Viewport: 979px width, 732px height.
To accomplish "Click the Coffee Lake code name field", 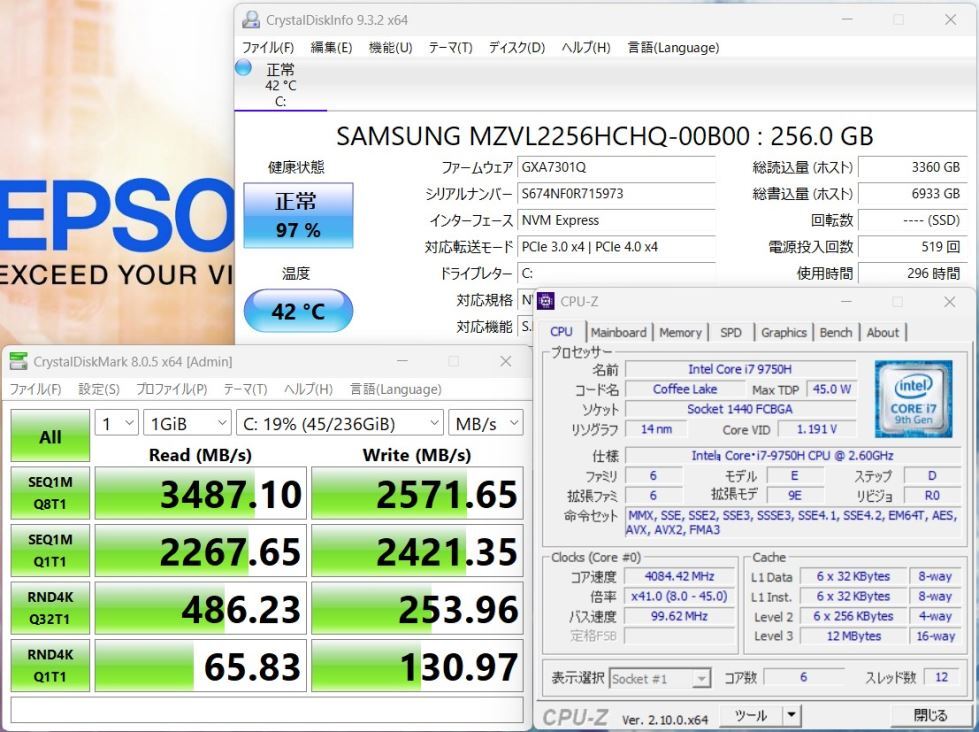I will click(x=685, y=389).
